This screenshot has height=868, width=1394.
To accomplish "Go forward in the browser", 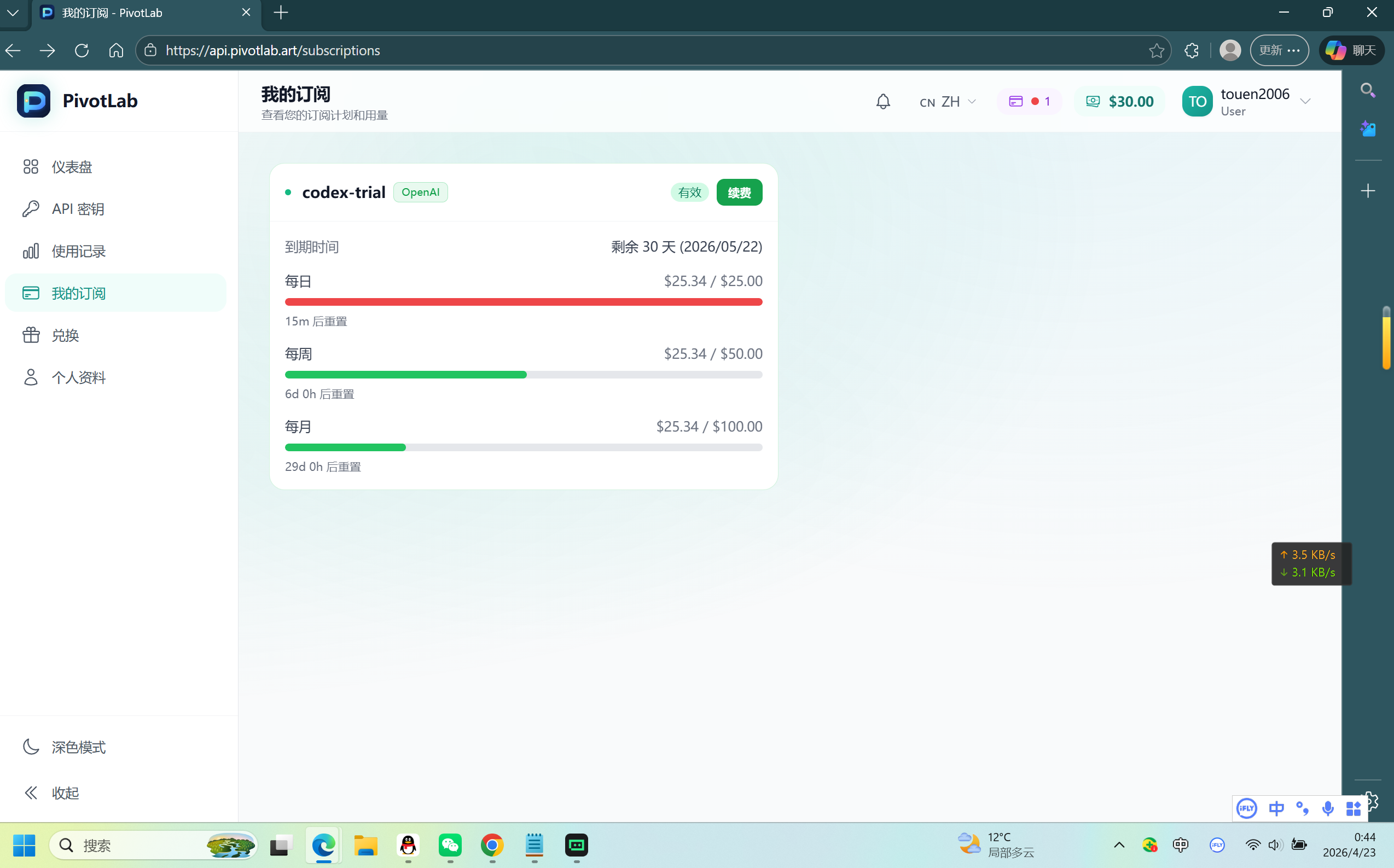I will (47, 50).
